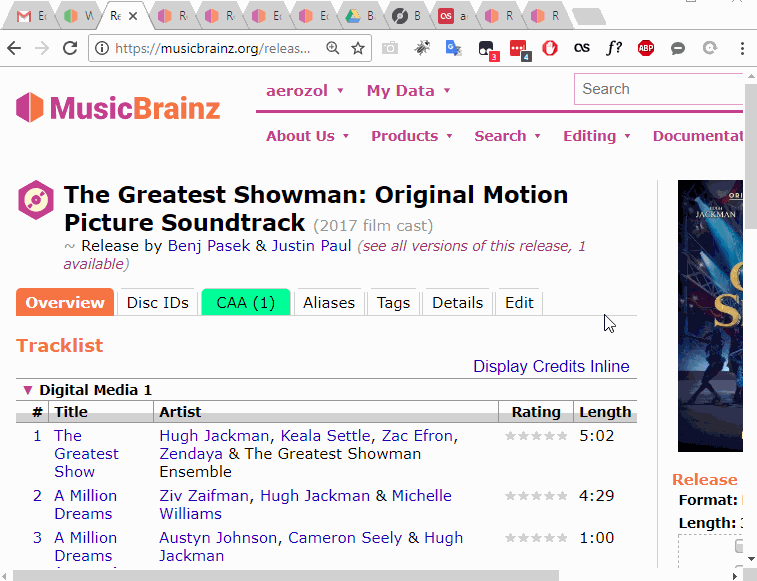Open Last.fm scrobbler extension icon
Screen dimensions: 757x581
[x=582, y=47]
